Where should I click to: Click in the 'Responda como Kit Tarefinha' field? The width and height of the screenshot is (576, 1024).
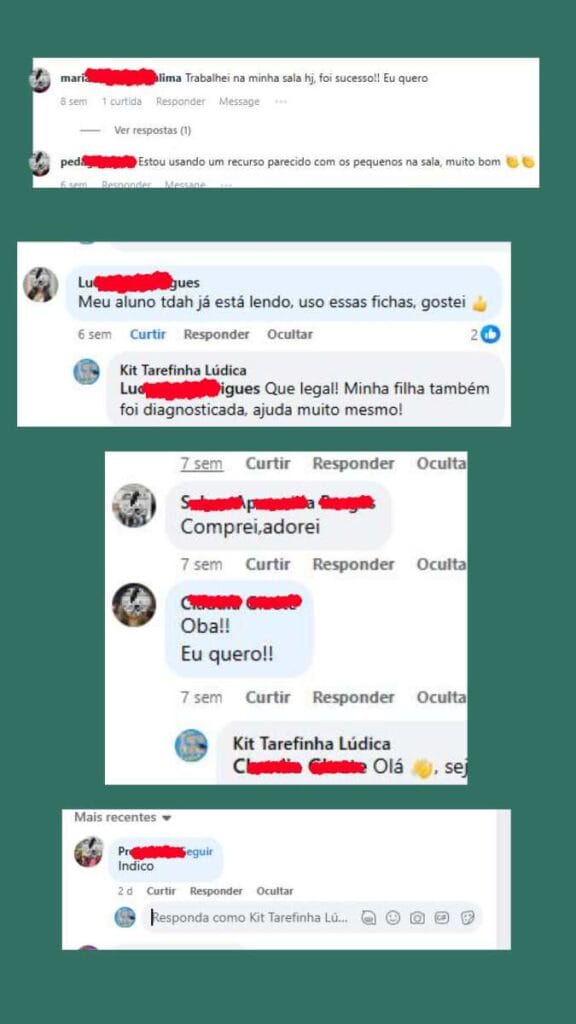[x=250, y=918]
